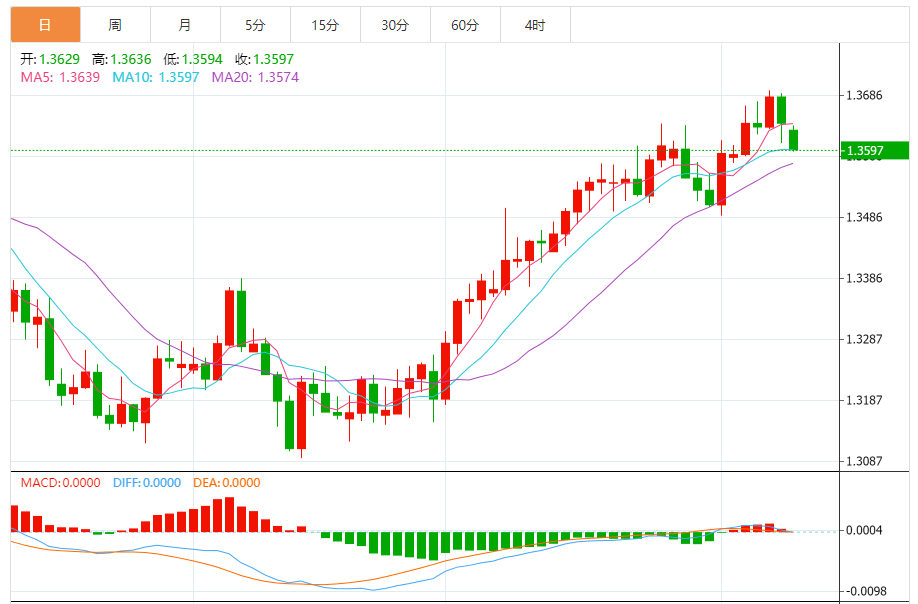Open the 5分 timeframe tab
918x604 pixels.
255,25
